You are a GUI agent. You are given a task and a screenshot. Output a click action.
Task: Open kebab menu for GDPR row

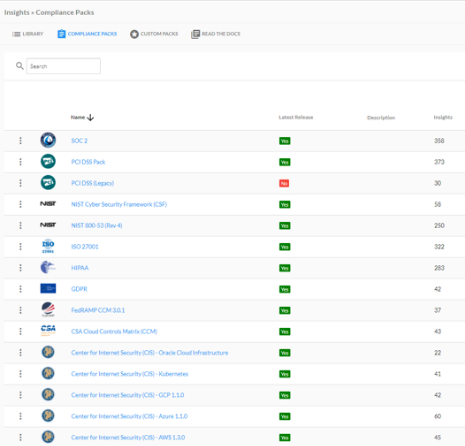(20, 289)
